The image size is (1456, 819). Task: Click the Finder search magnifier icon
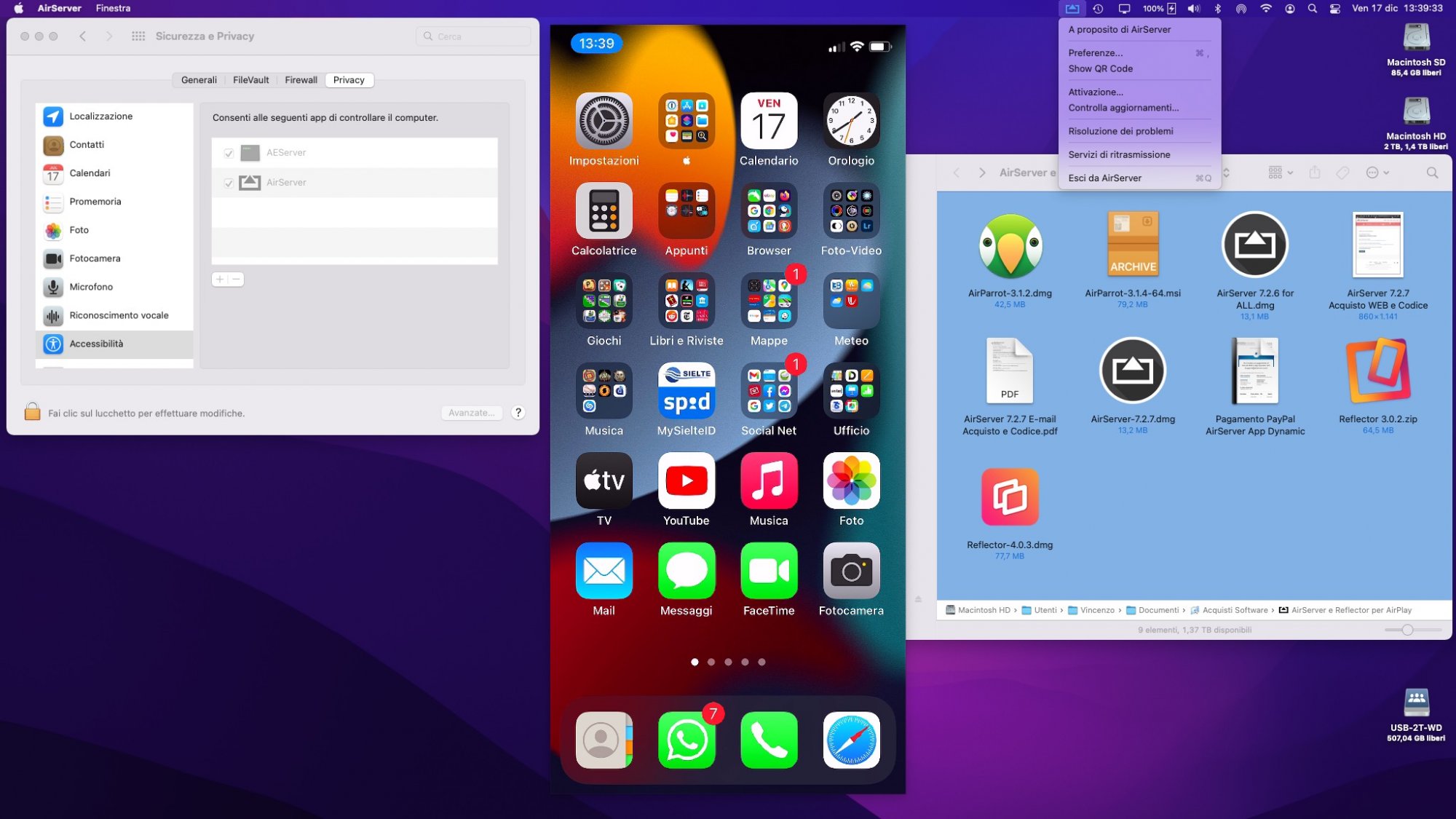coord(1432,173)
